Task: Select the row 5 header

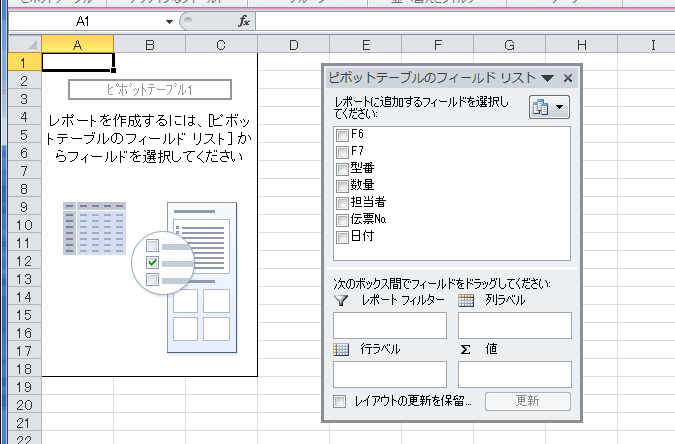Action: coord(20,134)
